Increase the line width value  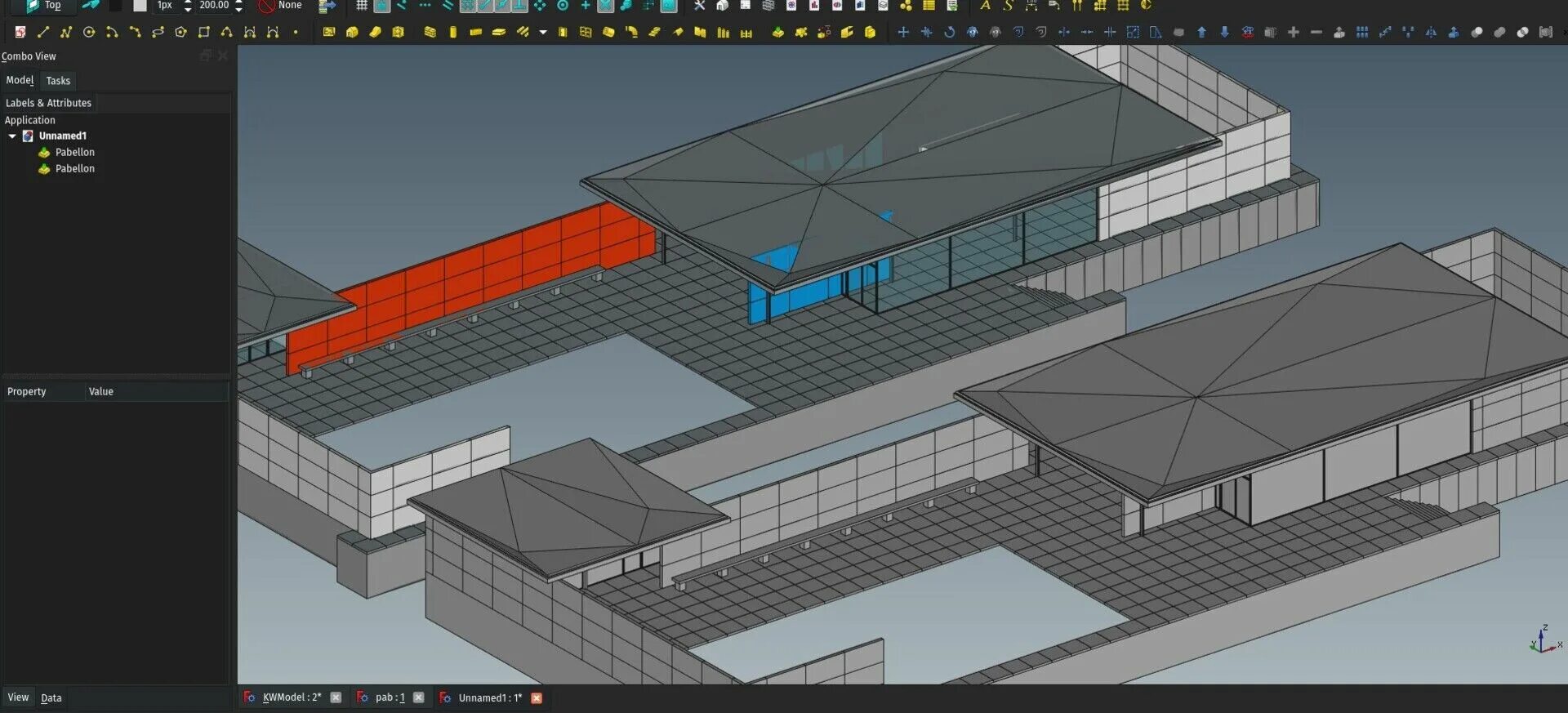tap(188, 2)
